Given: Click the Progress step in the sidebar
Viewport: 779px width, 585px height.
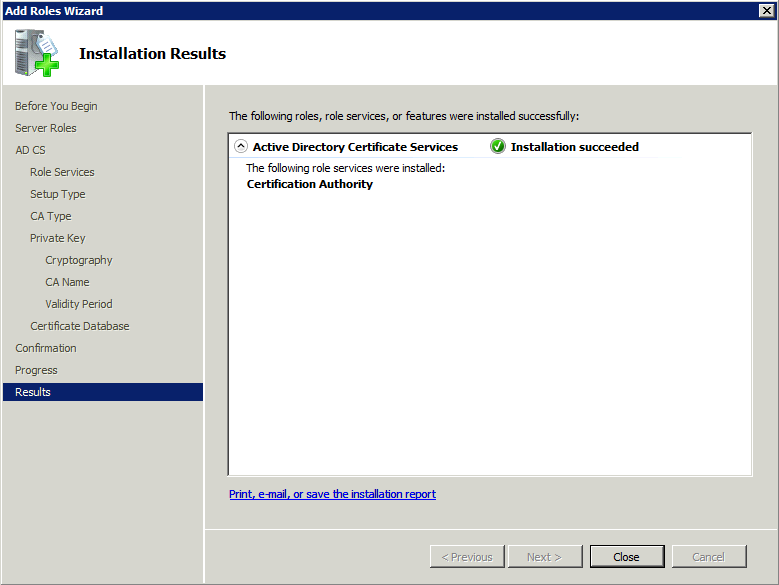Looking at the screenshot, I should point(36,370).
